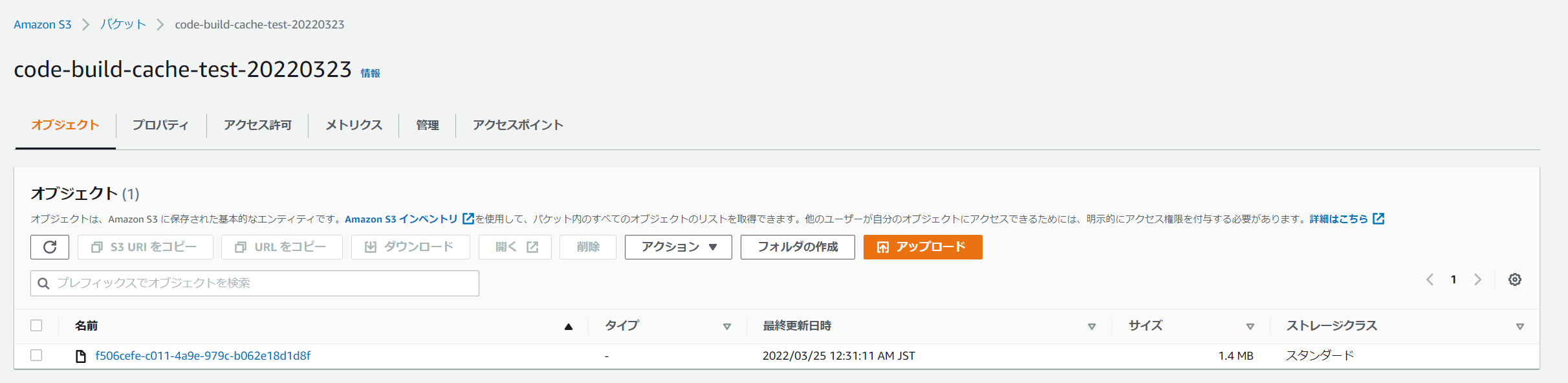Click the 開く button
Viewport: 1568px width, 383px height.
pos(515,247)
